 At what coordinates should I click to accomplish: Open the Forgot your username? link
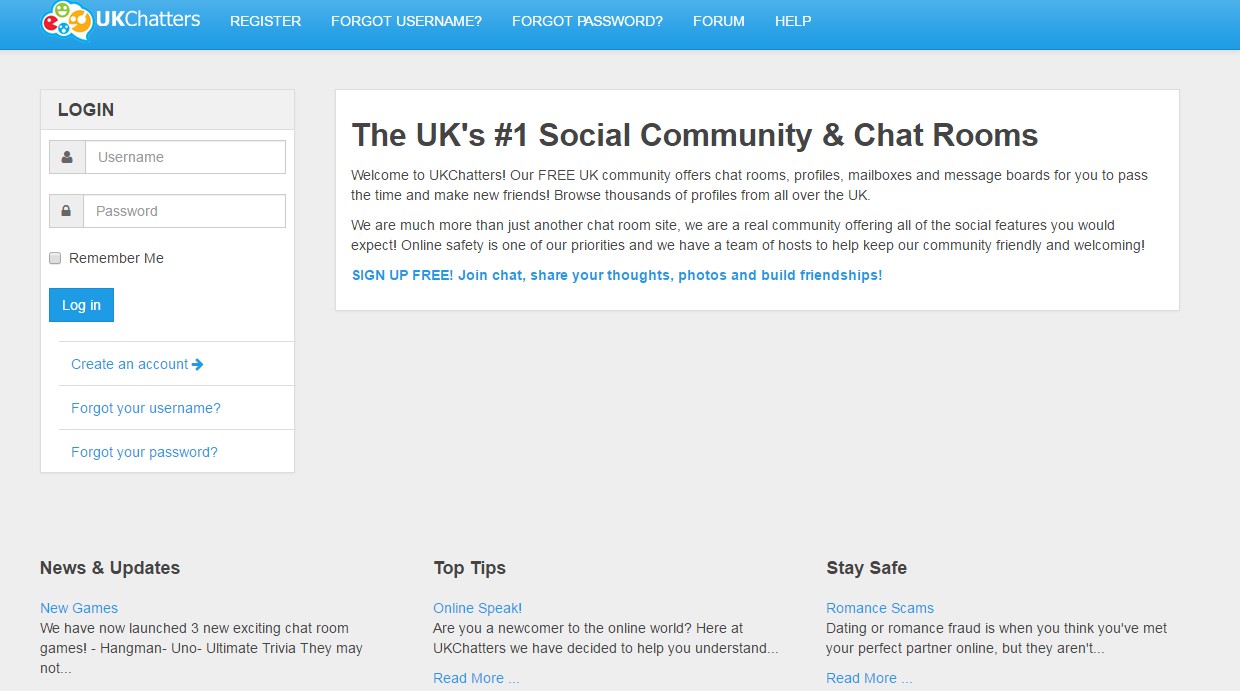pyautogui.click(x=145, y=407)
